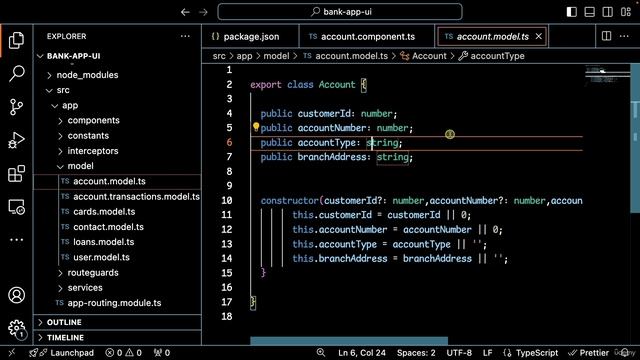
Task: Open loans.model.ts file
Action: pos(103,242)
